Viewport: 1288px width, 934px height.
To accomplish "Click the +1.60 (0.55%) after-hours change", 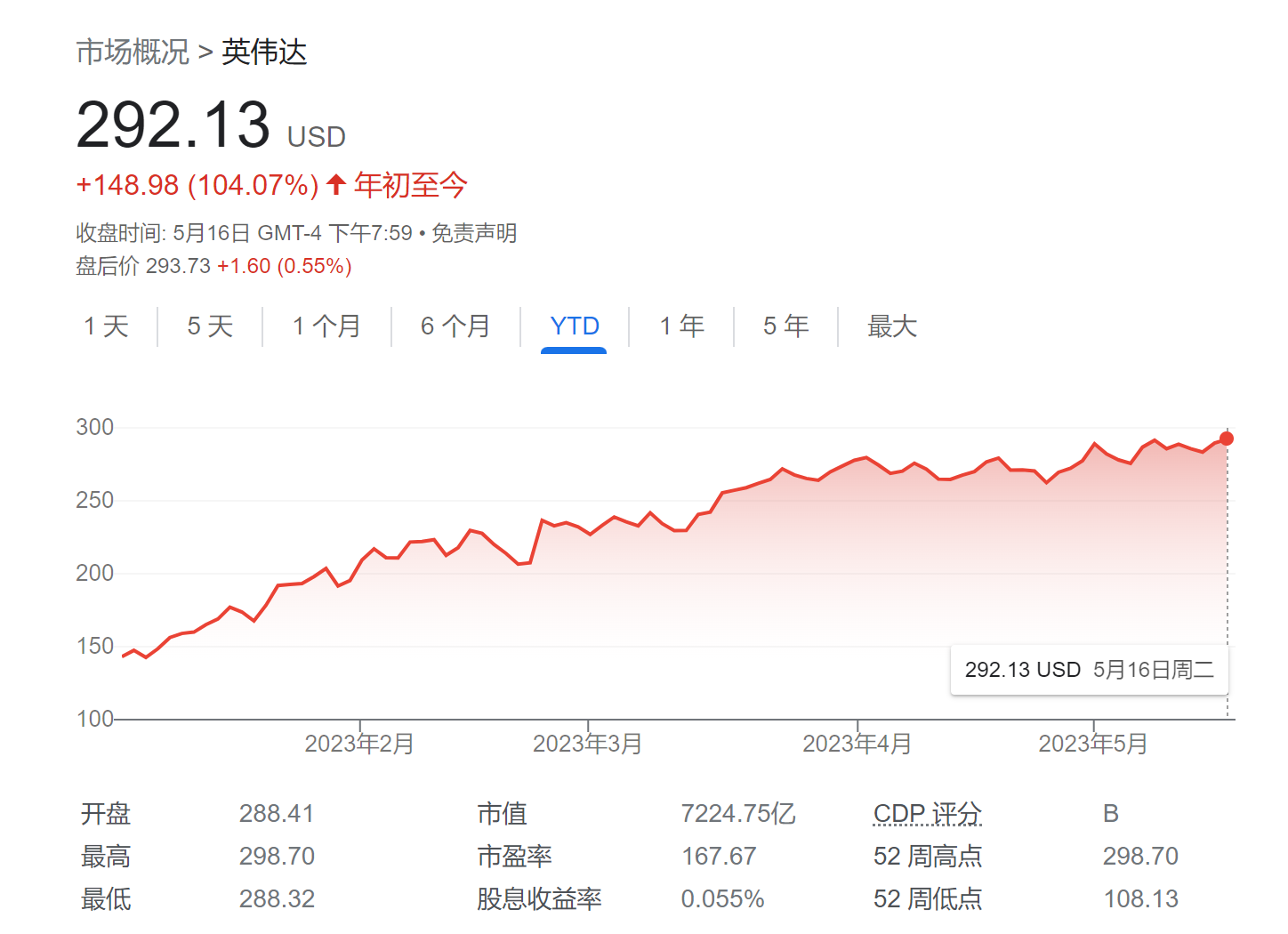I will tap(285, 266).
